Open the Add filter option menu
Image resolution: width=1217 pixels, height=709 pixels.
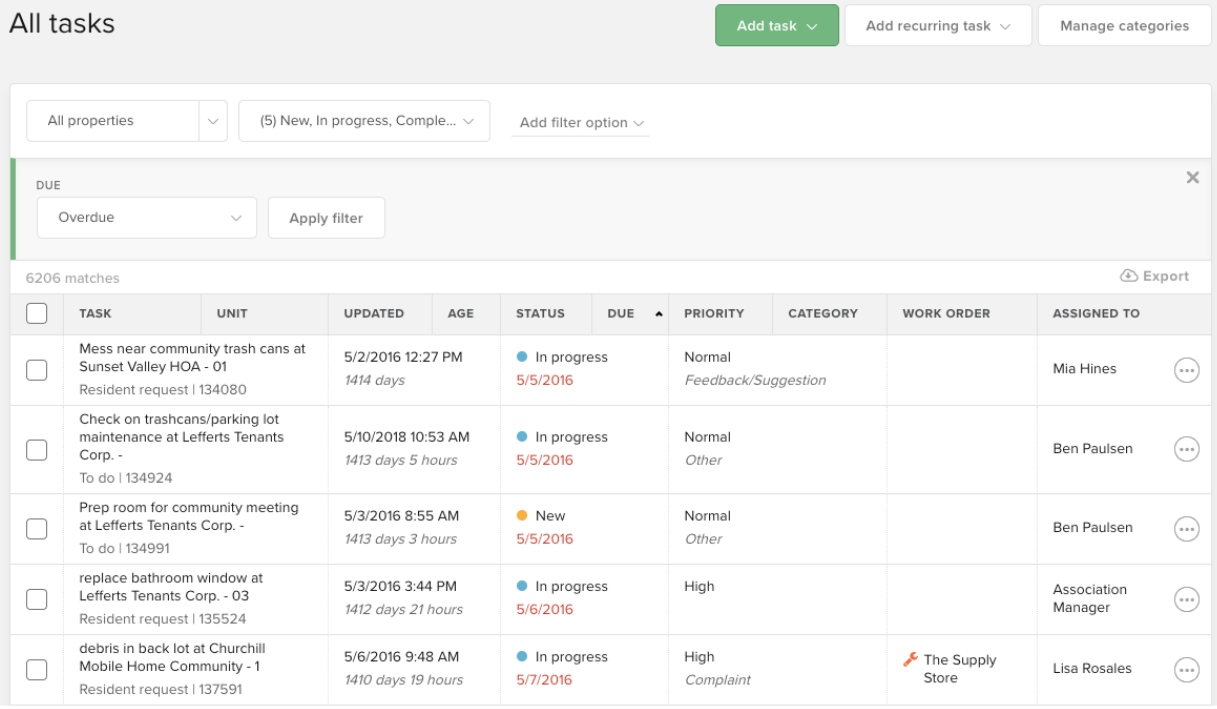(x=580, y=122)
